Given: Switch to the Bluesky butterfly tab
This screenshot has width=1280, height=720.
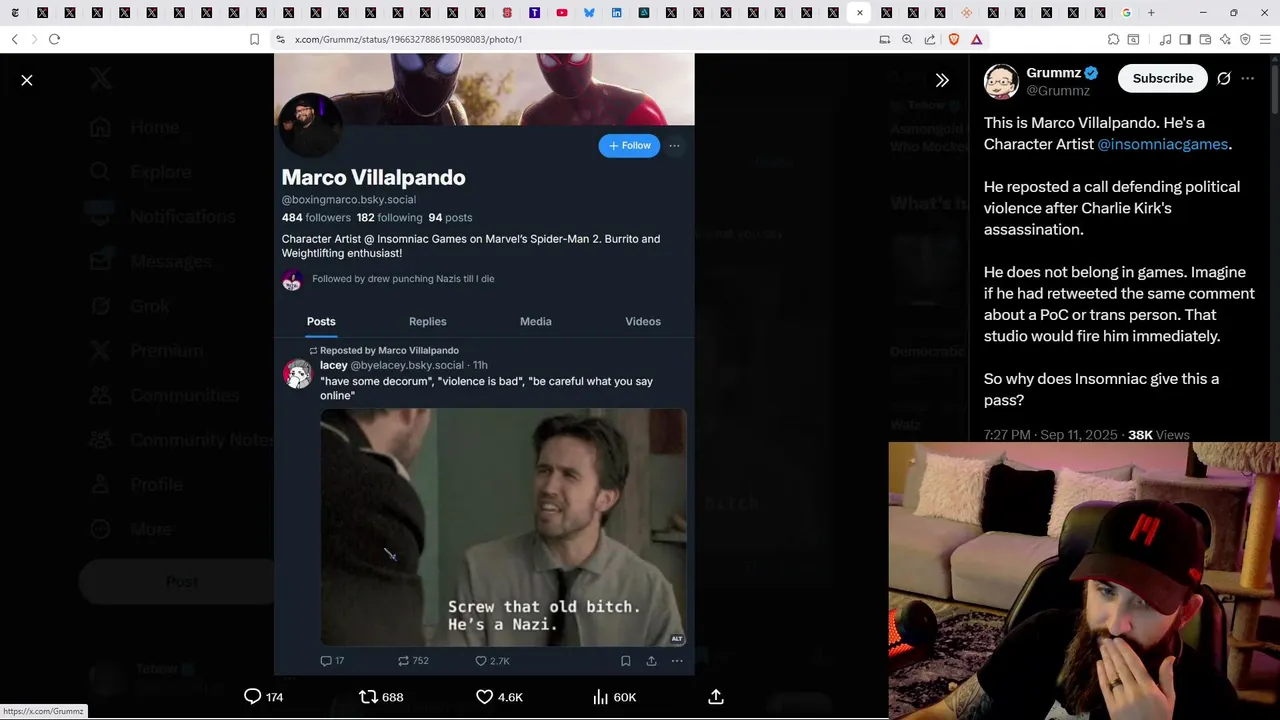Looking at the screenshot, I should [588, 13].
